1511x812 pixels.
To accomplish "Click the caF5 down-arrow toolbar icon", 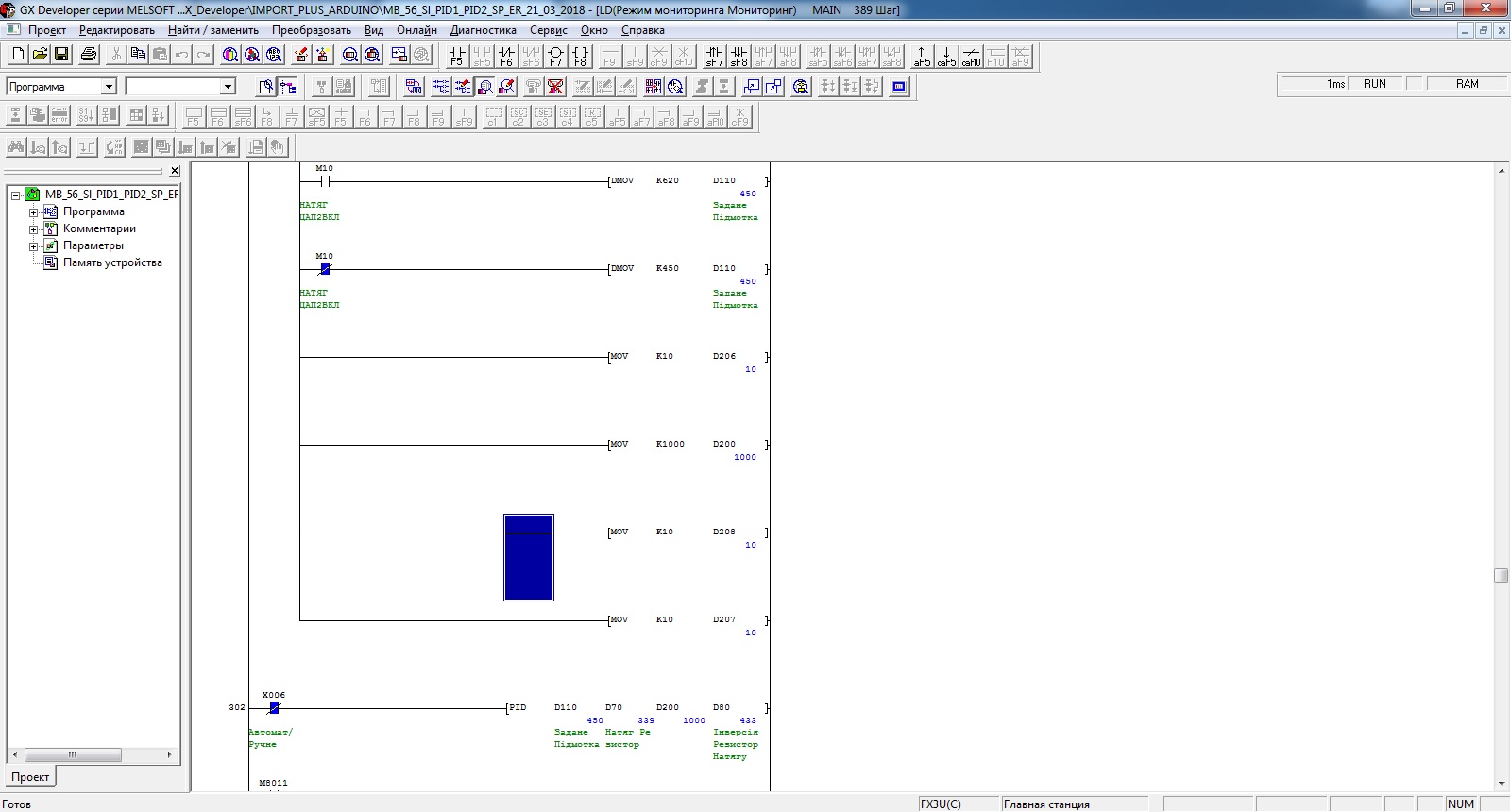I will tap(946, 57).
